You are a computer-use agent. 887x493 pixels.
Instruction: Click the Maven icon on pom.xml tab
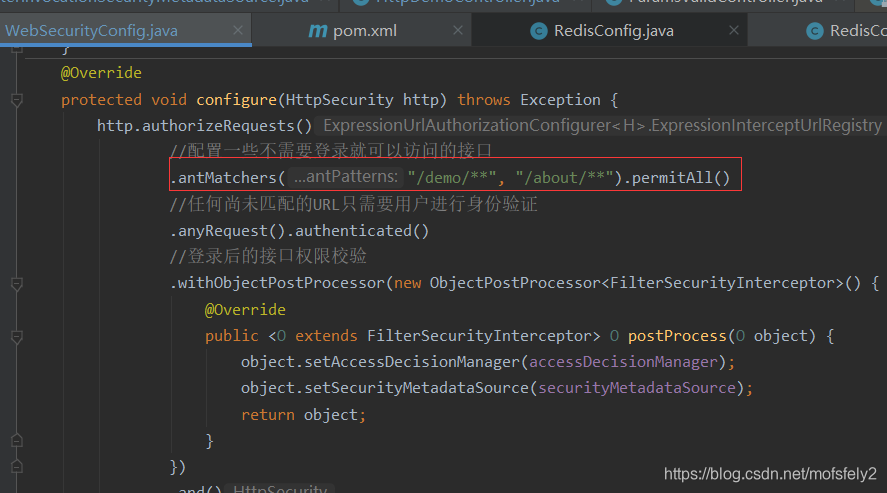coord(318,31)
